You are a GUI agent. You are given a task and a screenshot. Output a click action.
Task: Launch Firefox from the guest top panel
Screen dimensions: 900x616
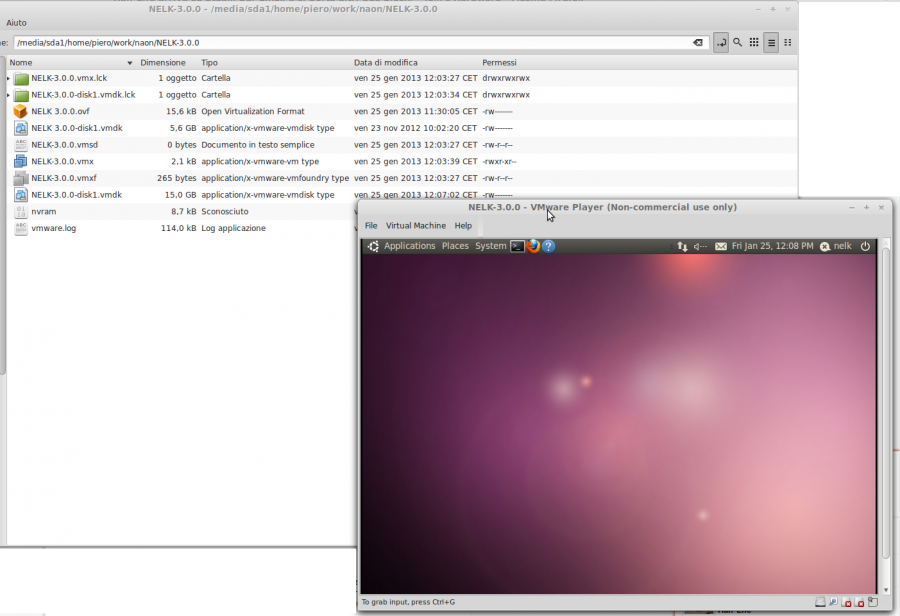(x=533, y=246)
